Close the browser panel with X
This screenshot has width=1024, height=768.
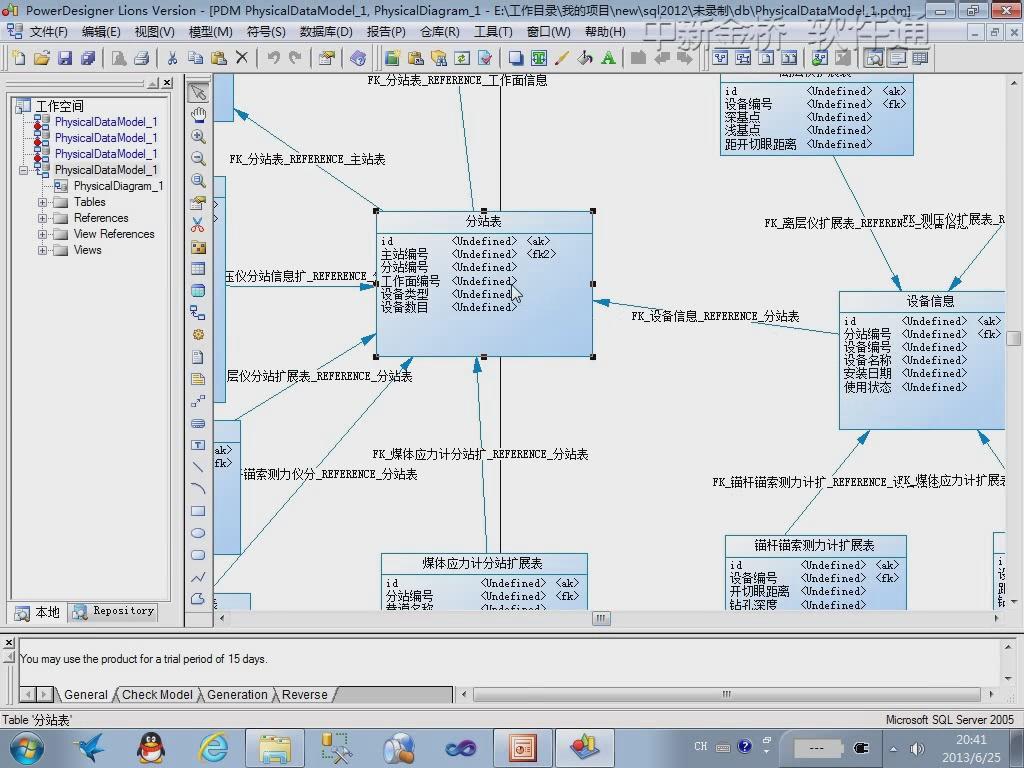pos(168,83)
